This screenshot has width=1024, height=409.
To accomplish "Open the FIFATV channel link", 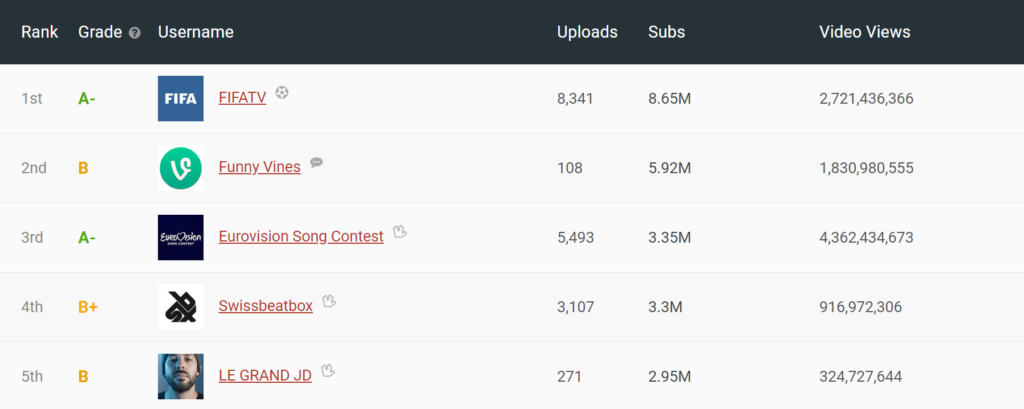I will (x=242, y=98).
